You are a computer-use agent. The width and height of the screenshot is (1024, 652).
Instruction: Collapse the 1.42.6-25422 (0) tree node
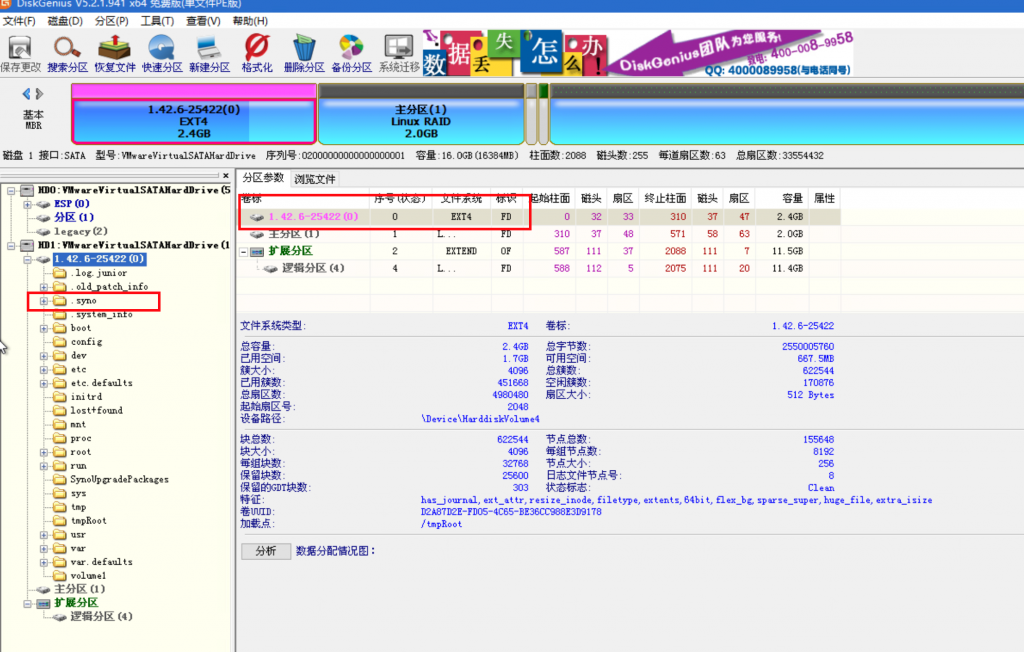point(27,259)
